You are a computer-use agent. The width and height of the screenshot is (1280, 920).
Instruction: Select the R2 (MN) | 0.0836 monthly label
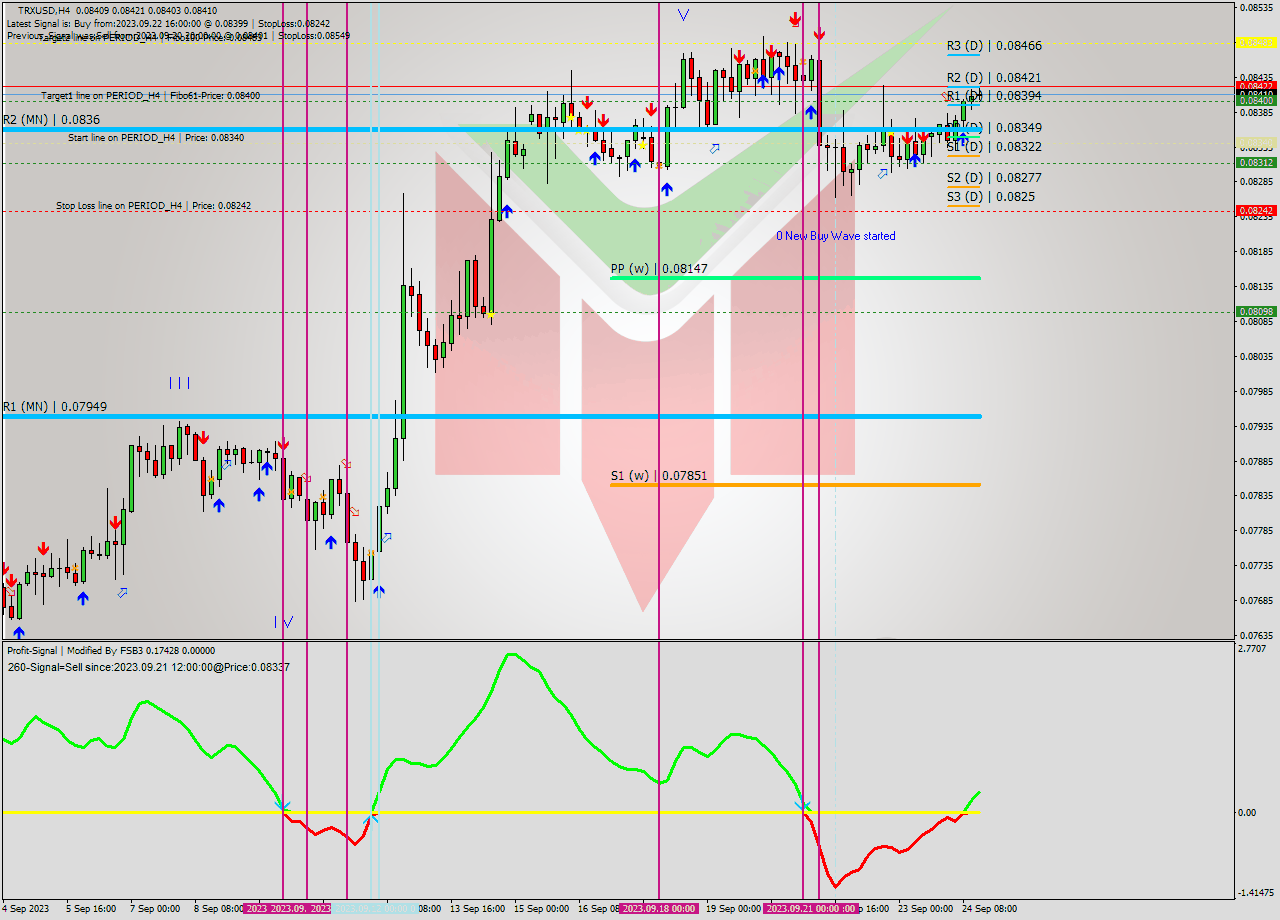pos(51,119)
